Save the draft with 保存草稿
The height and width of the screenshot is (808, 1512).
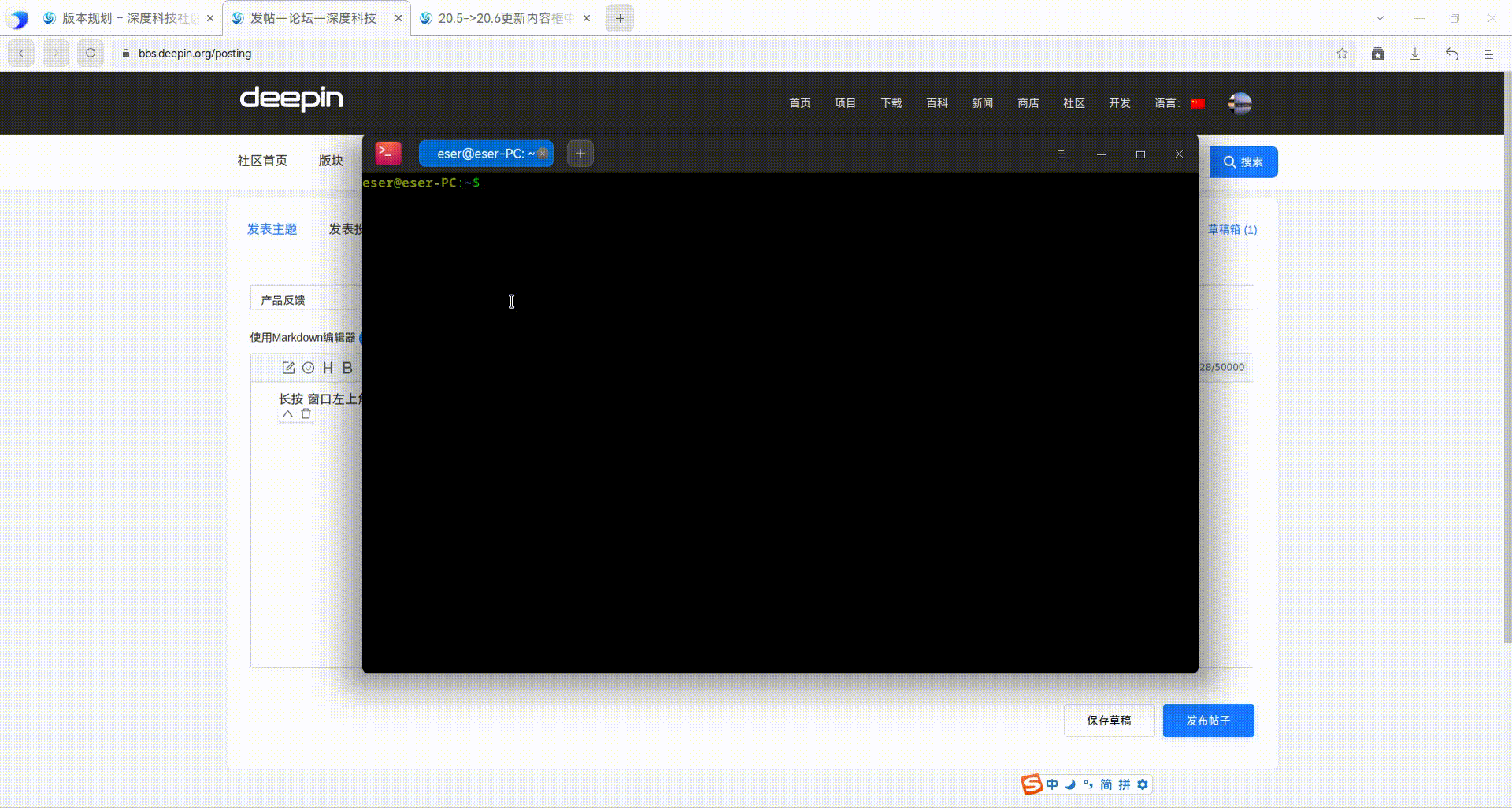click(x=1109, y=720)
